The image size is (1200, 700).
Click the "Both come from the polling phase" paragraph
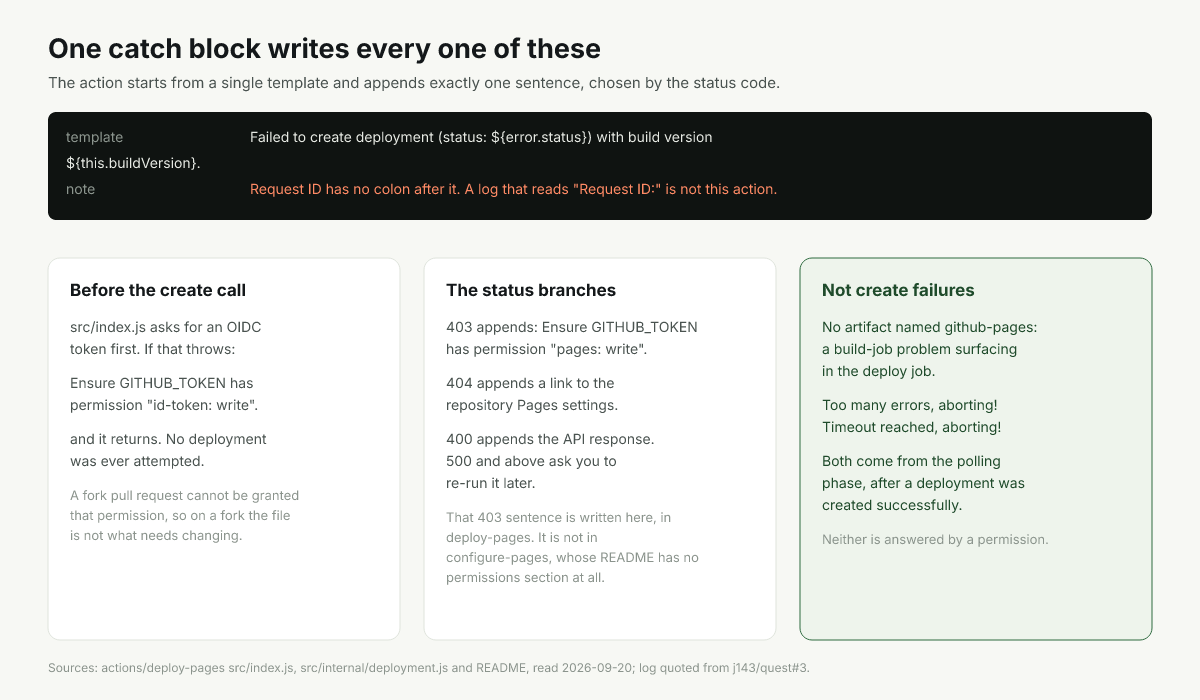(923, 483)
